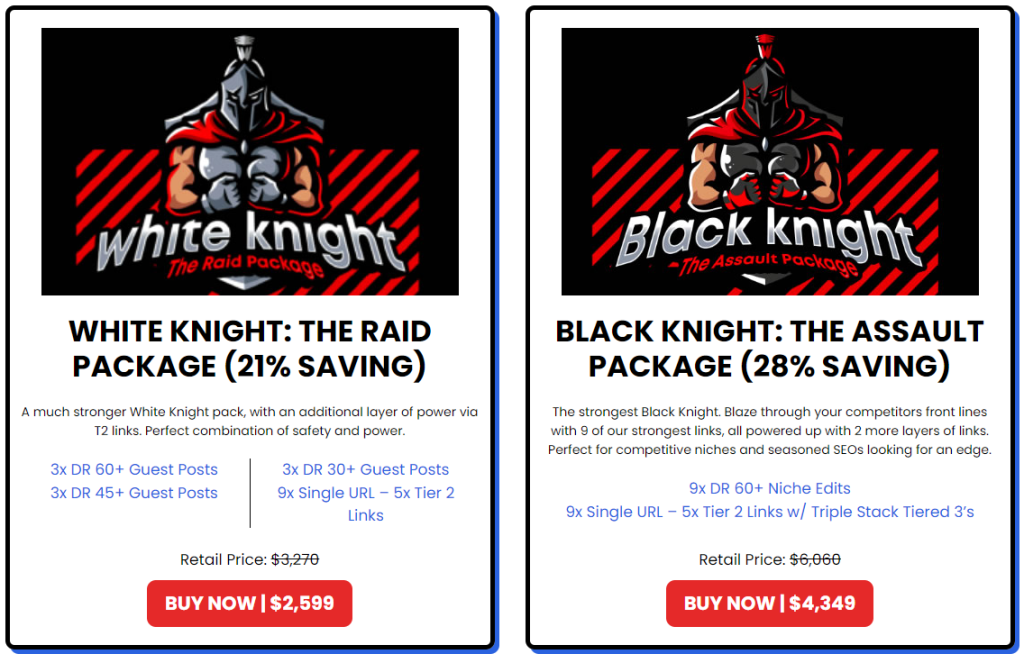Image resolution: width=1024 pixels, height=663 pixels.
Task: Follow the White Knight 9x Single URL Tier 2 link
Action: tap(365, 503)
